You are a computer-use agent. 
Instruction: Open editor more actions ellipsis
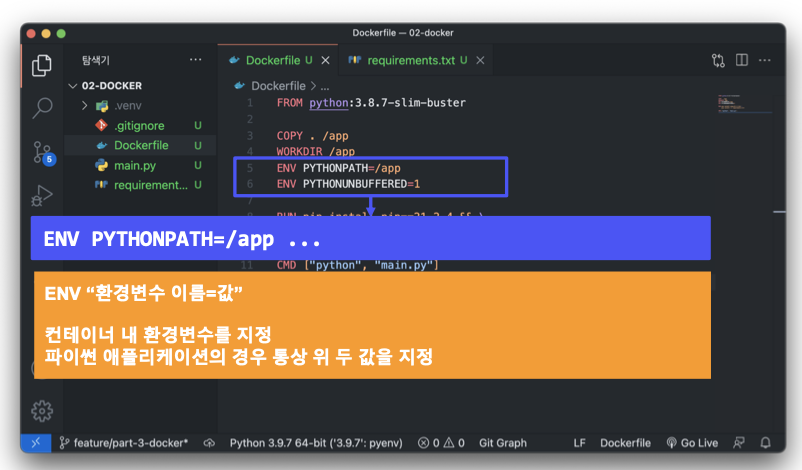point(765,60)
